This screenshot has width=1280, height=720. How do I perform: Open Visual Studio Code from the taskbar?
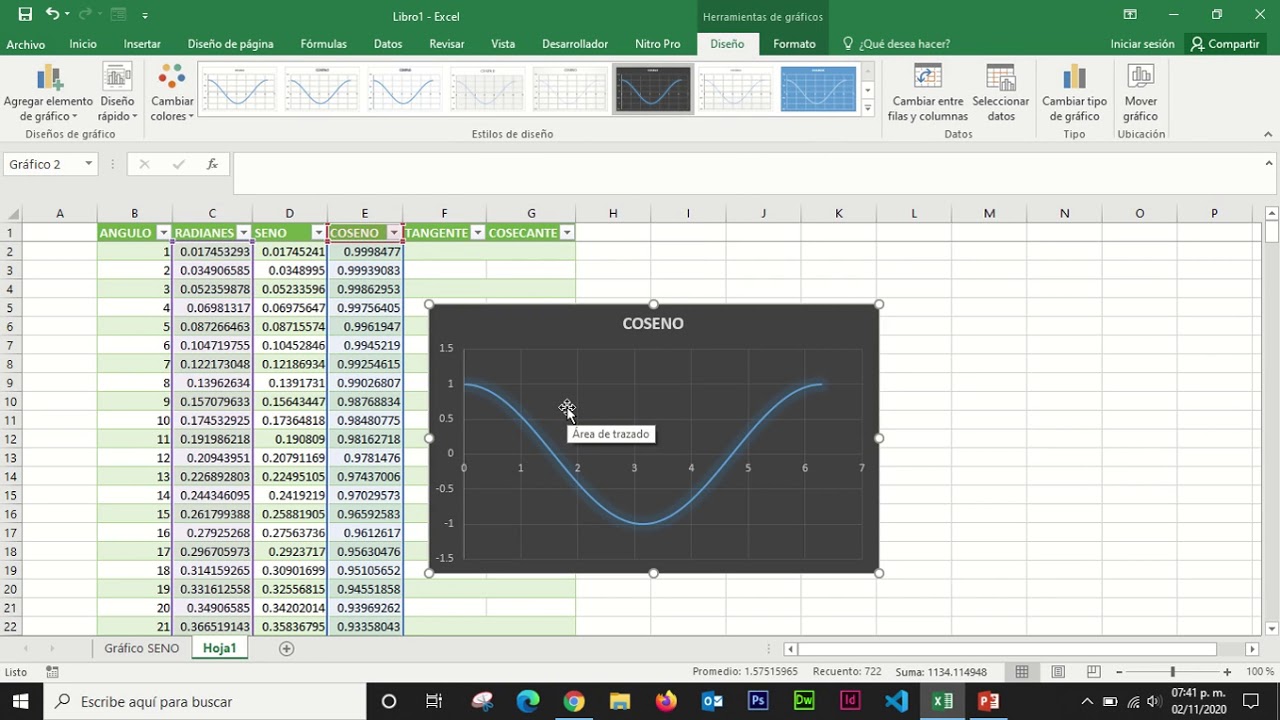(896, 701)
